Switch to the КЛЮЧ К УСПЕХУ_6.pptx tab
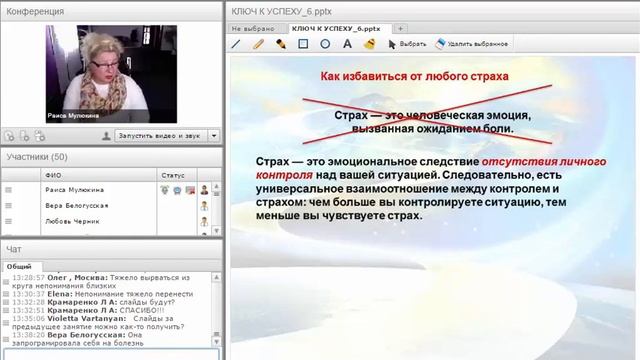 pos(336,29)
